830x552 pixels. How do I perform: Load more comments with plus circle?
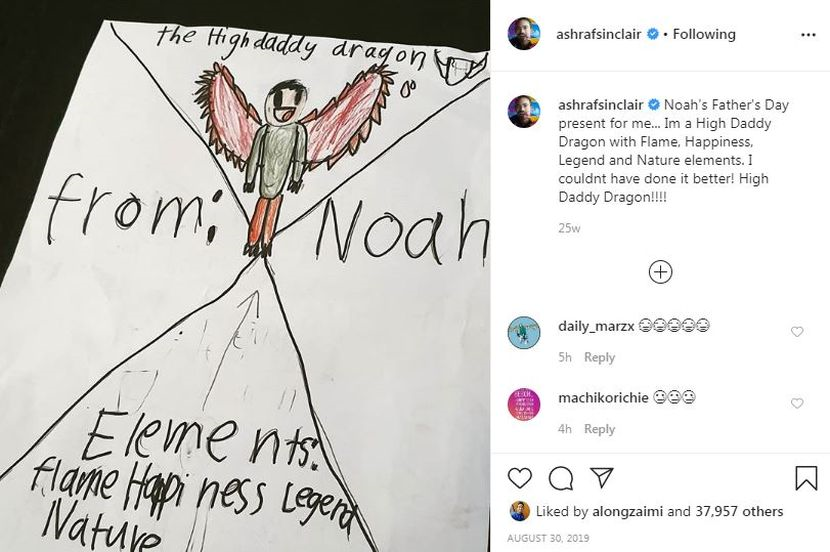(660, 272)
